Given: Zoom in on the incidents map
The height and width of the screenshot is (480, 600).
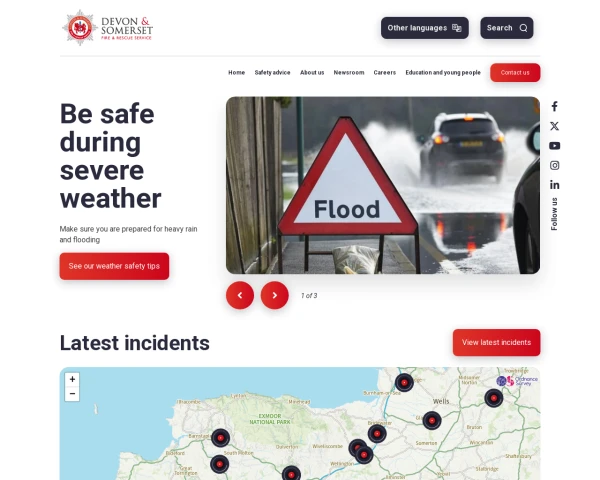Looking at the screenshot, I should (x=72, y=379).
